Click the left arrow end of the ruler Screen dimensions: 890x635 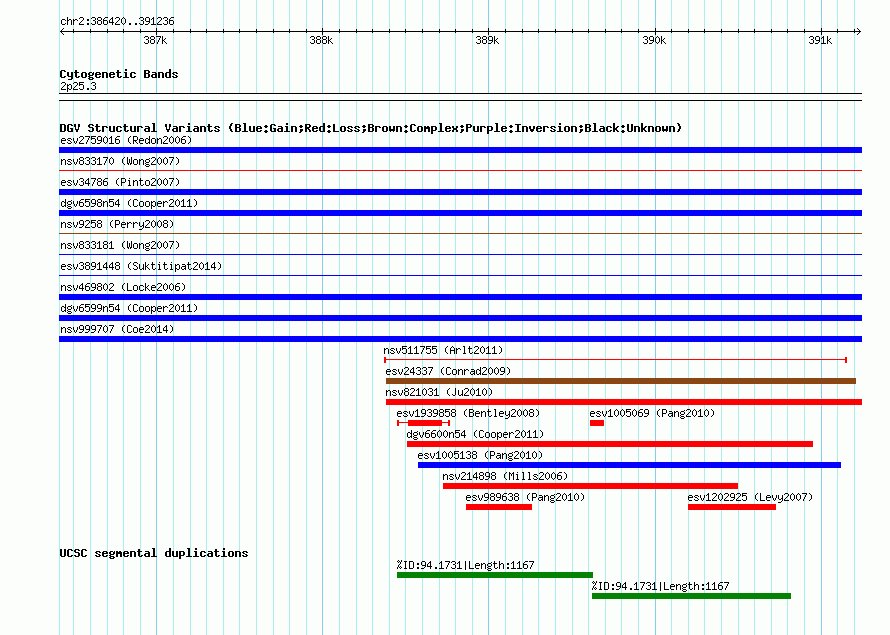62,31
